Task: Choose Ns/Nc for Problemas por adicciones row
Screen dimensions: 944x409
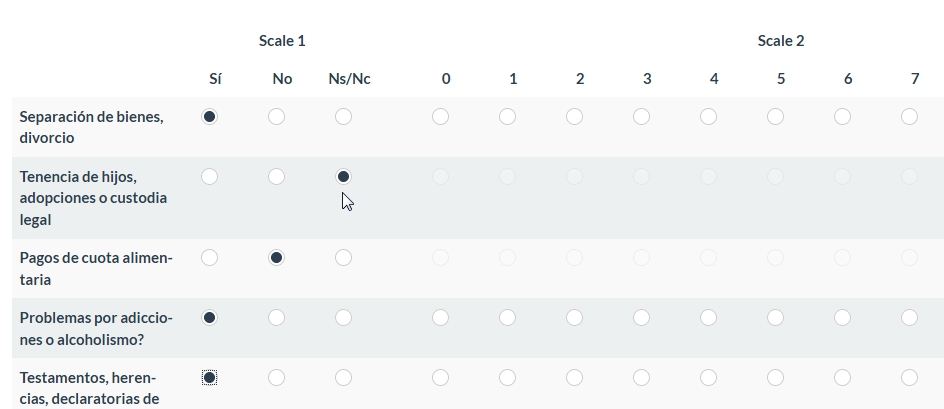Action: 343,318
